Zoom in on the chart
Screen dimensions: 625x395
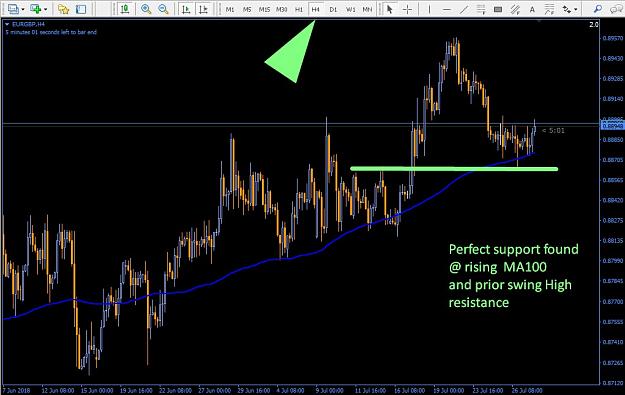point(146,9)
